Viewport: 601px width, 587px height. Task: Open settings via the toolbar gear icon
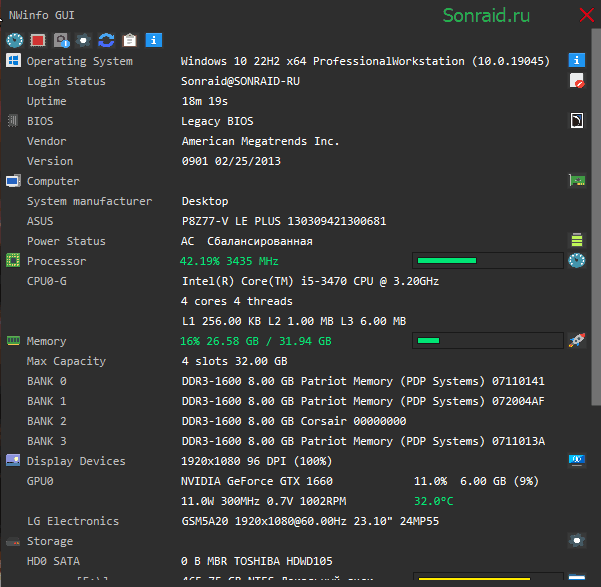pyautogui.click(x=83, y=40)
